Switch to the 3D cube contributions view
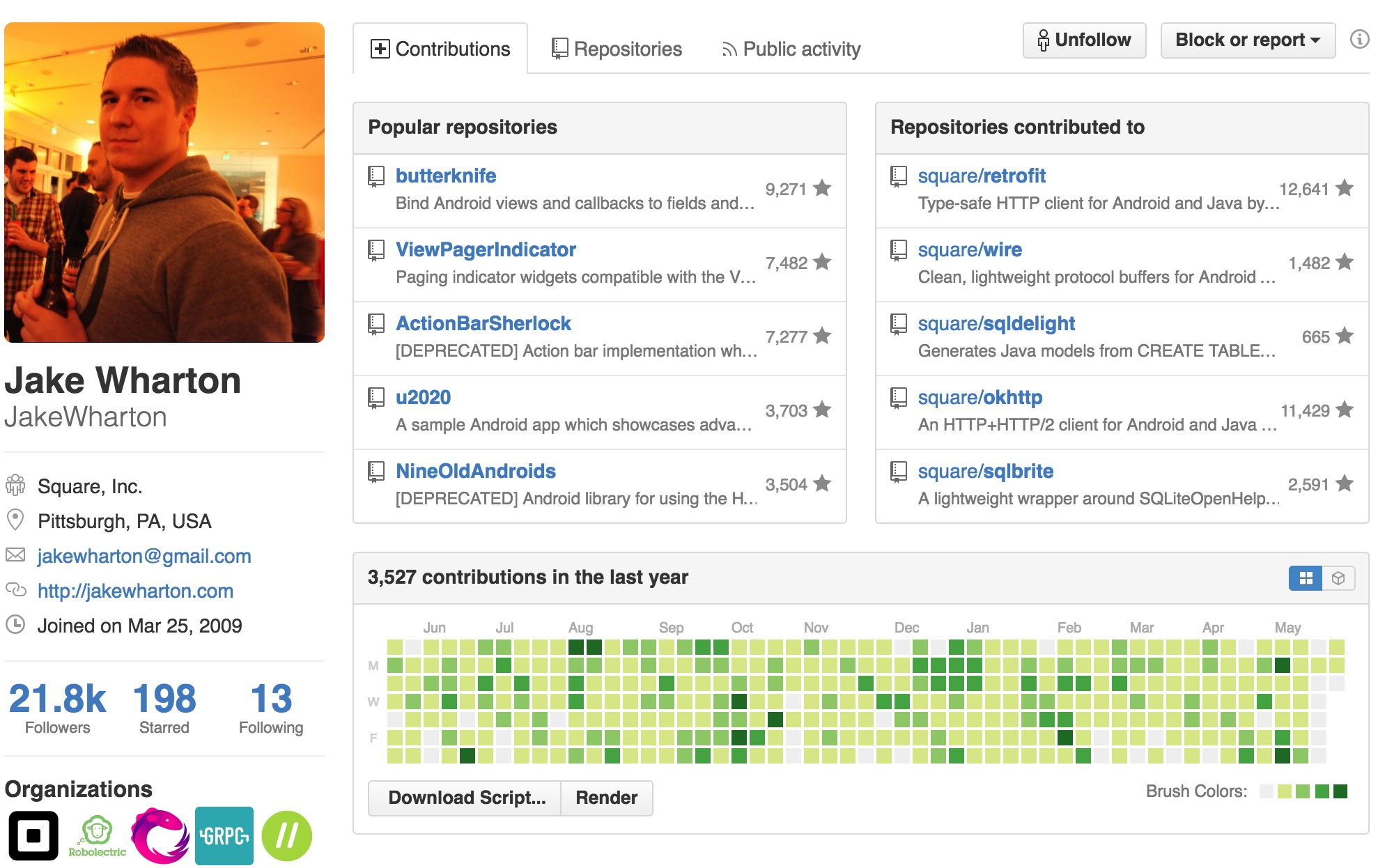Viewport: 1378px width, 868px height. coord(1338,578)
